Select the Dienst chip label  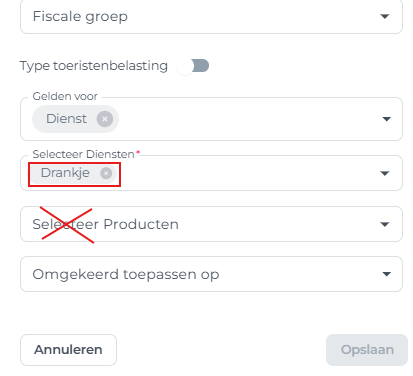pos(66,119)
